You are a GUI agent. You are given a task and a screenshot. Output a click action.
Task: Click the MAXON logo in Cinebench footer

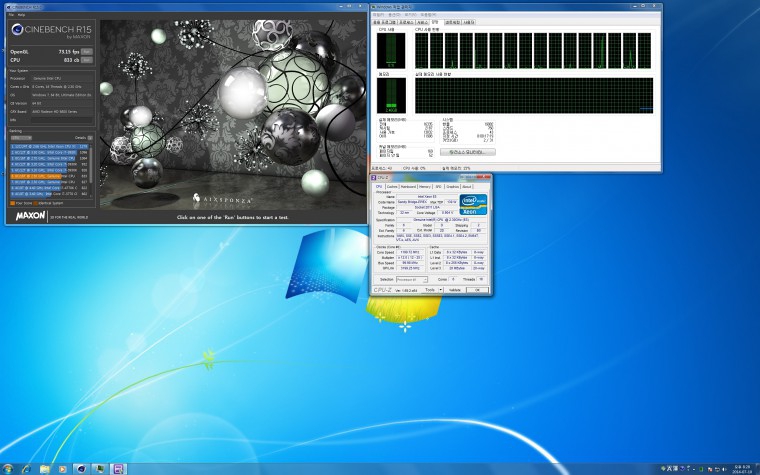30,216
